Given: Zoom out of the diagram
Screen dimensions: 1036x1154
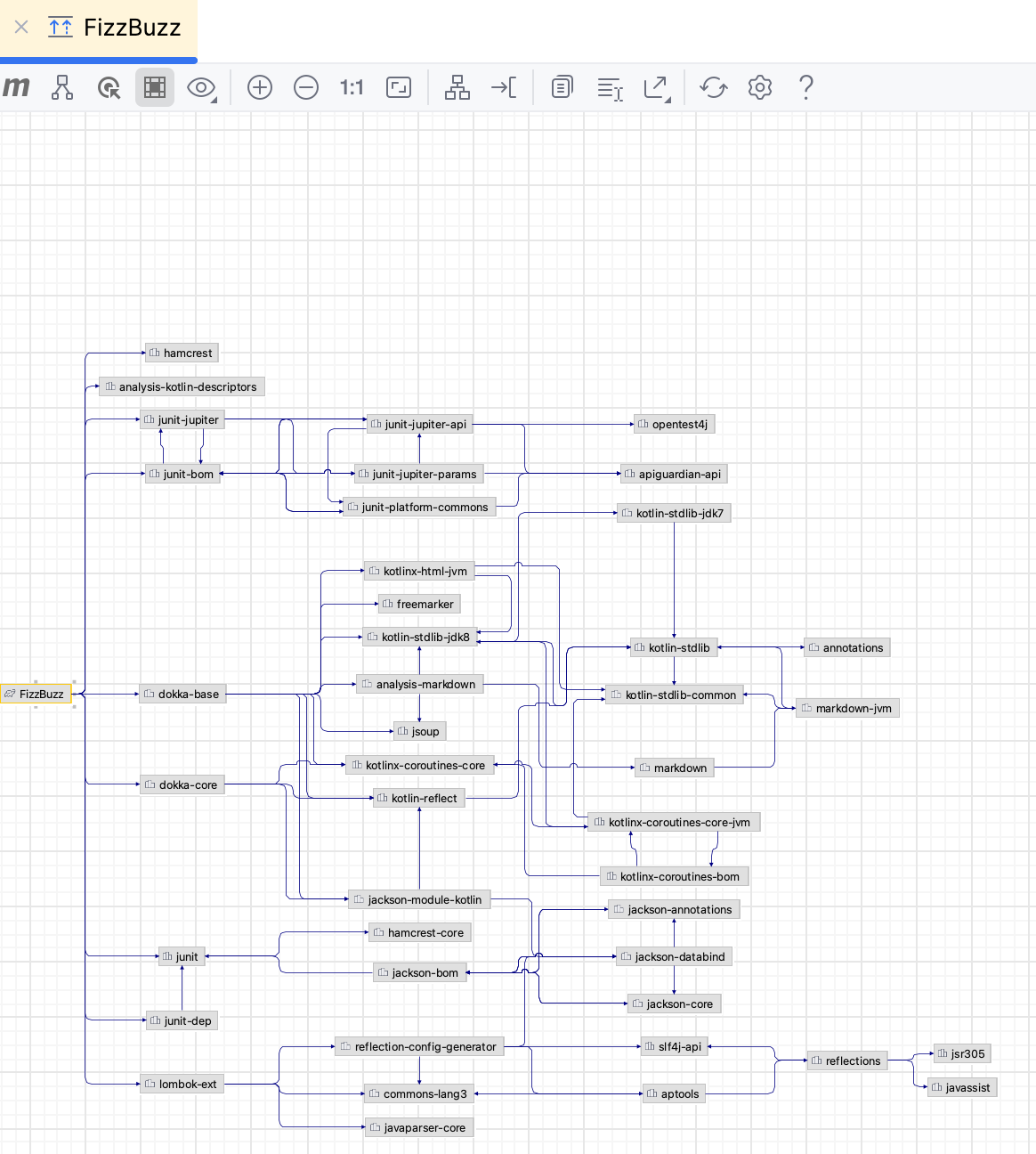Looking at the screenshot, I should tap(306, 87).
